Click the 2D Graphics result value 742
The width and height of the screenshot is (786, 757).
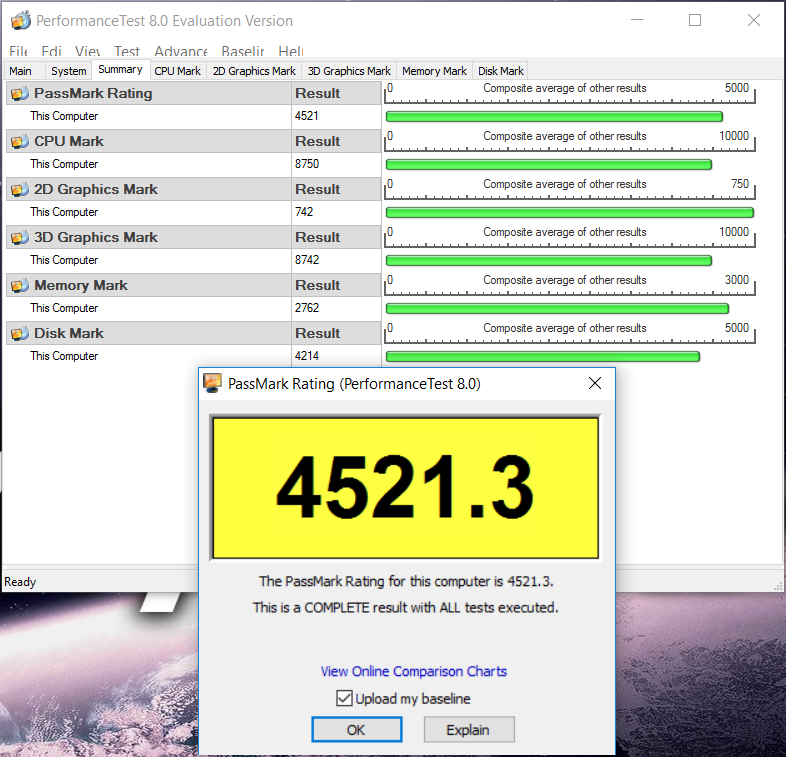304,212
